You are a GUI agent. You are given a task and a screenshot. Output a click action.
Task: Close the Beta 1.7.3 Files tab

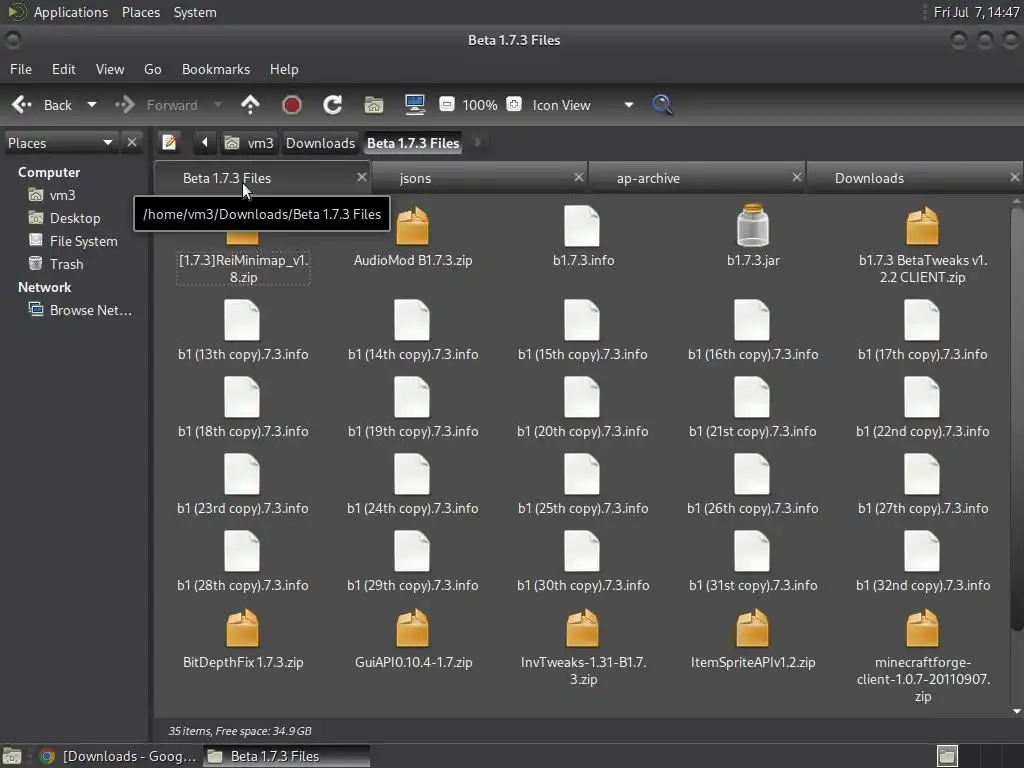tap(362, 177)
